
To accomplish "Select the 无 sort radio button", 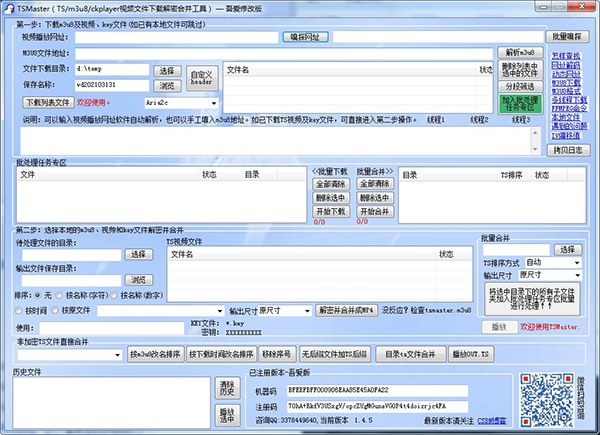I will pyautogui.click(x=37, y=295).
